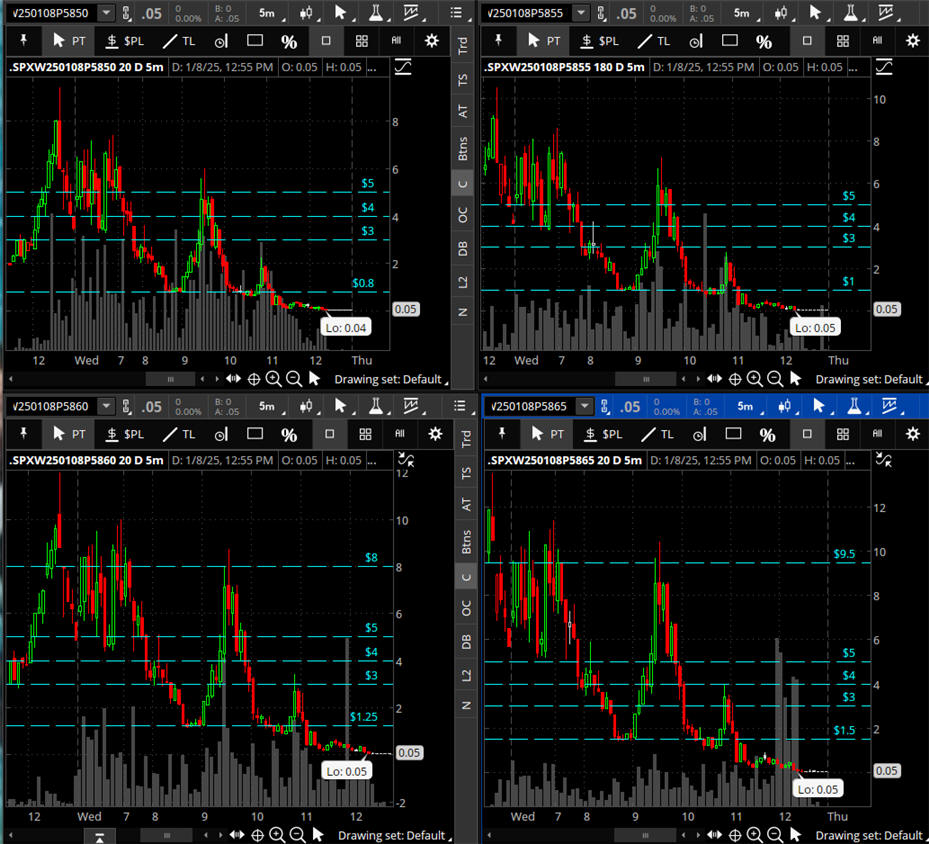The width and height of the screenshot is (929, 844).
Task: Click the All button on the 5855 chart
Action: click(x=877, y=41)
